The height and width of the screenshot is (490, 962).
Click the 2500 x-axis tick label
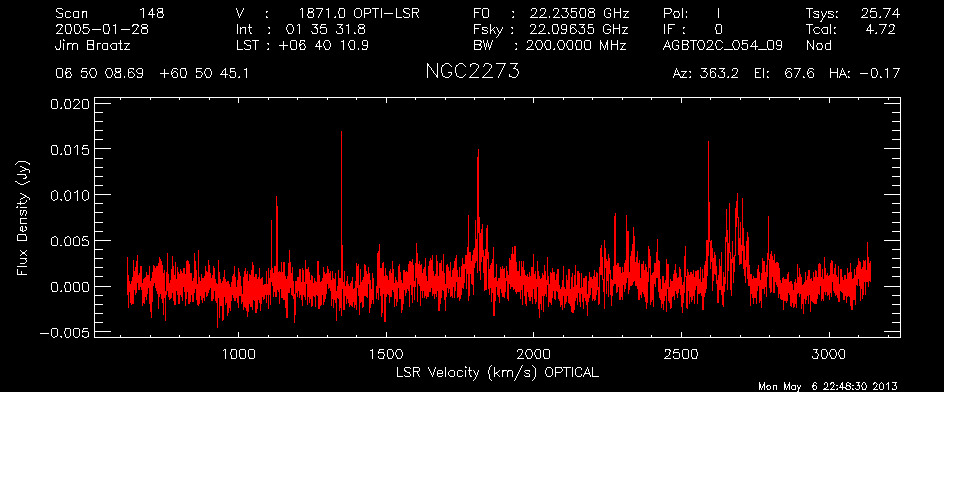(x=681, y=354)
